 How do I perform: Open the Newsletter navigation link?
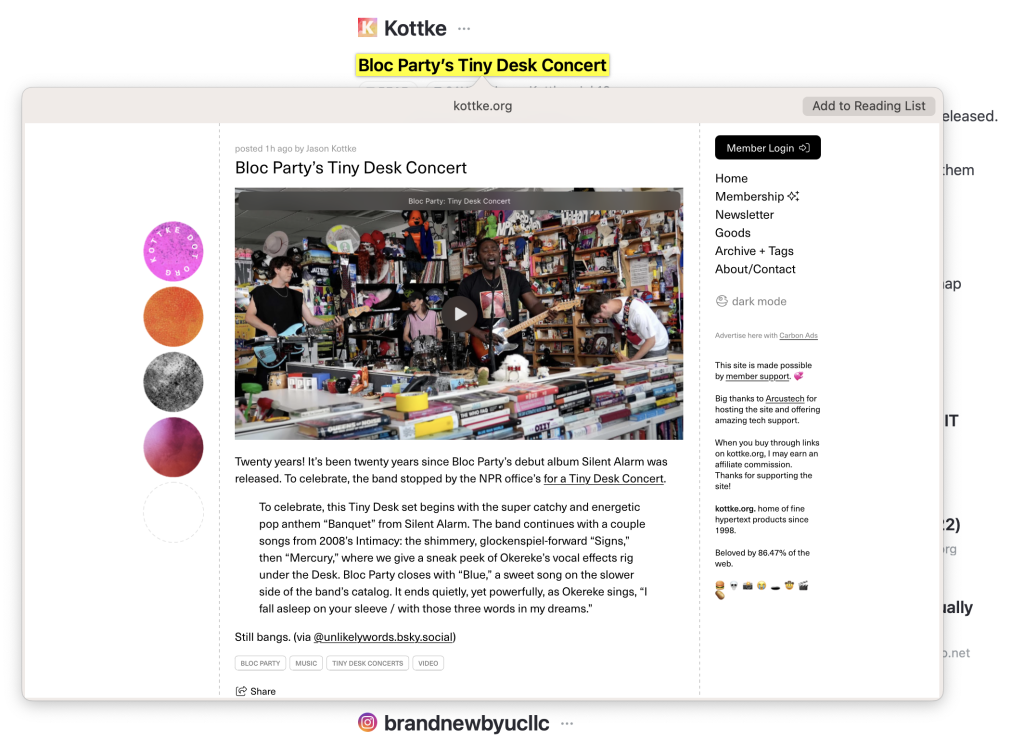744,214
